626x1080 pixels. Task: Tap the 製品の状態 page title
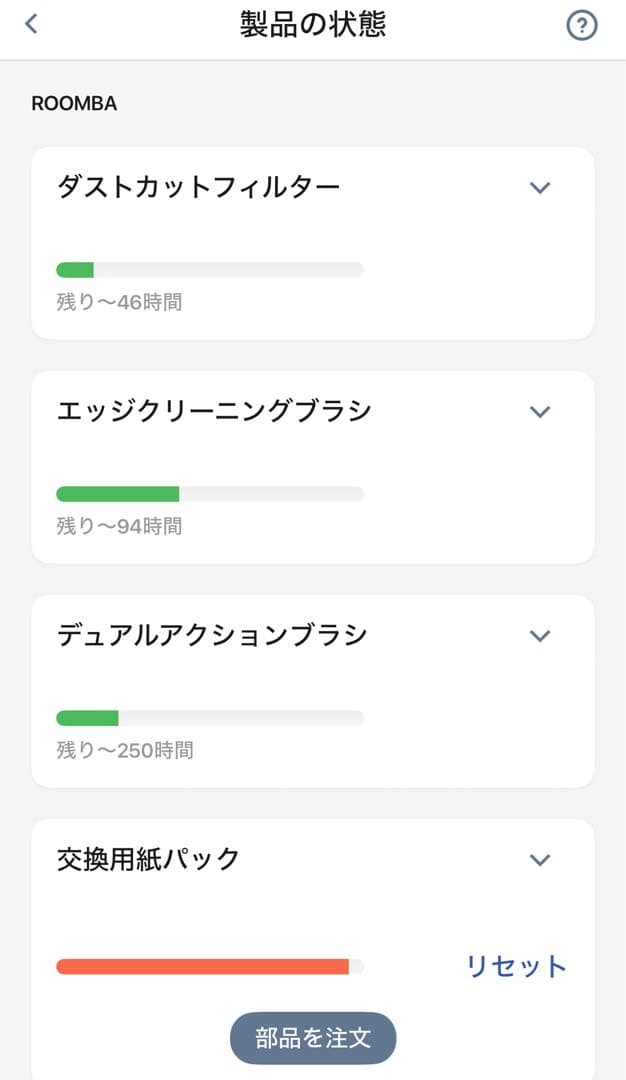(312, 25)
